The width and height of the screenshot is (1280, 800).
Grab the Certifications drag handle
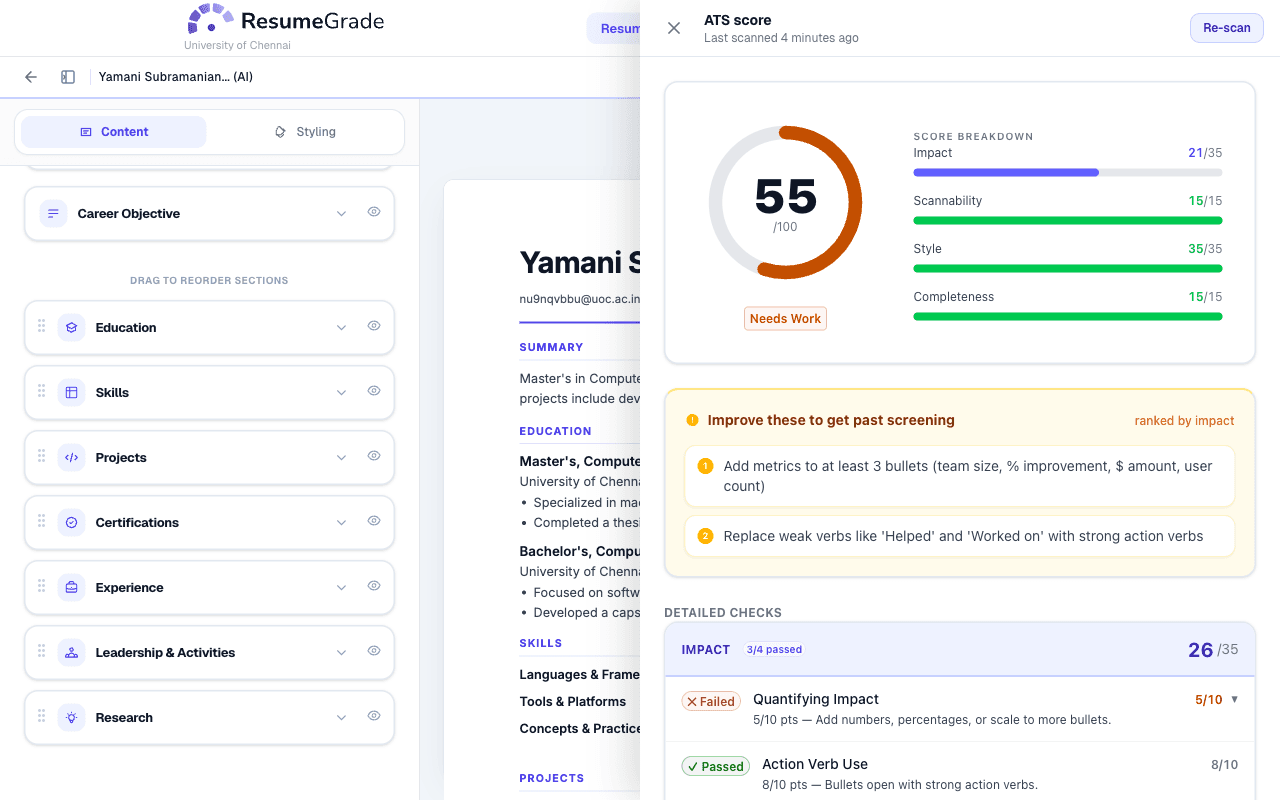[x=42, y=521]
